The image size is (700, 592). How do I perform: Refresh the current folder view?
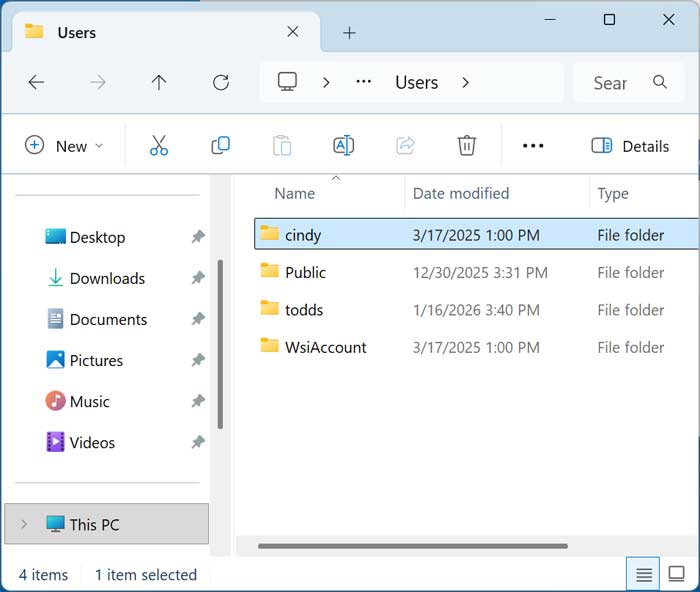[x=221, y=83]
